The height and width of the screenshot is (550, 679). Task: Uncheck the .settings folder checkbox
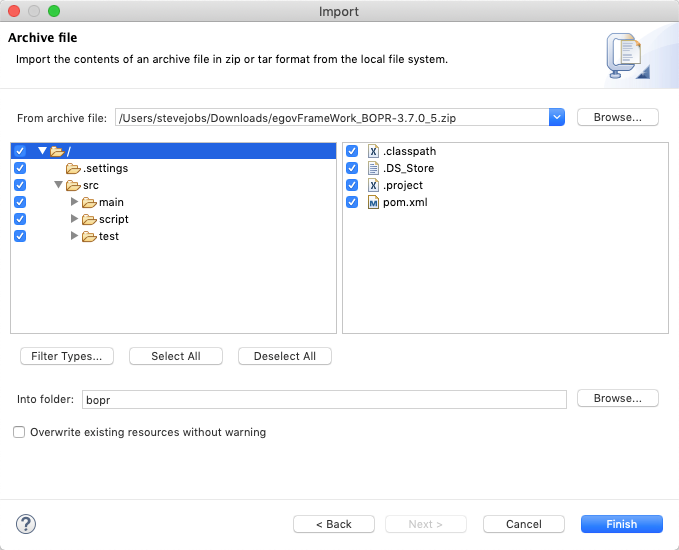[x=20, y=168]
